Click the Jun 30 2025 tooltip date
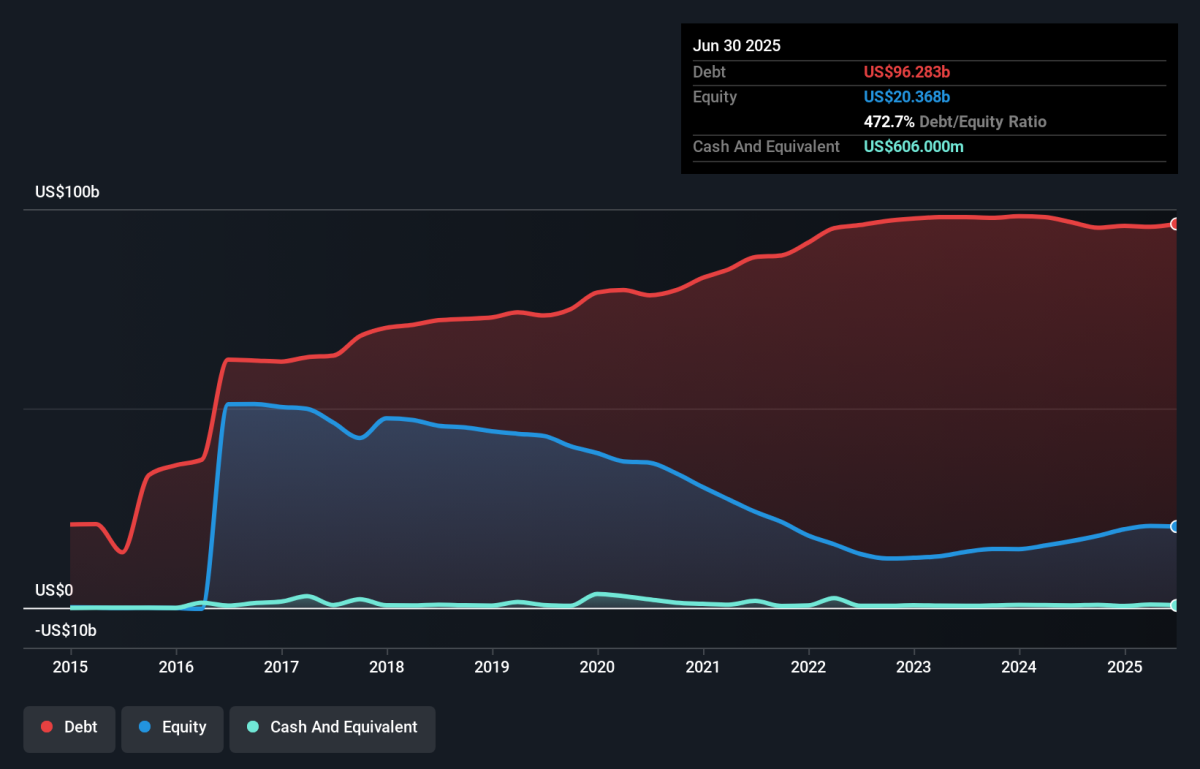This screenshot has width=1200, height=769. coord(737,46)
